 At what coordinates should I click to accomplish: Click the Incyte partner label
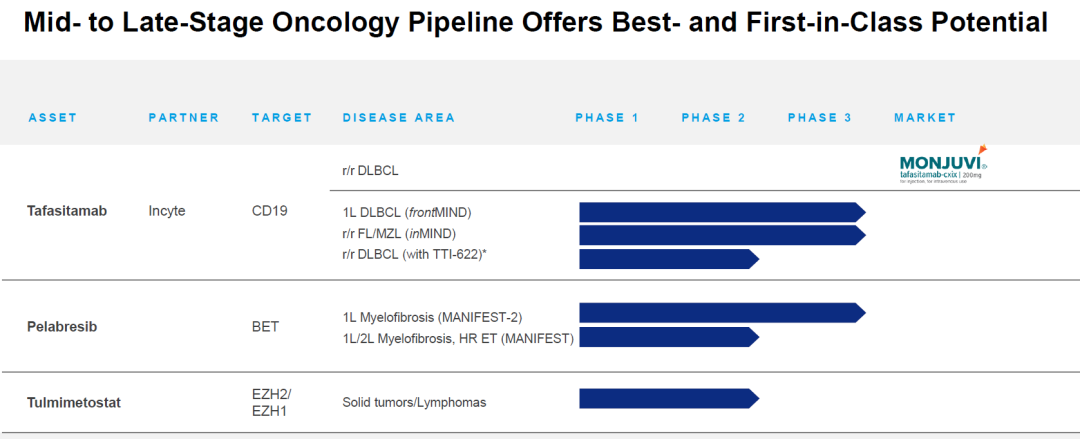pos(167,211)
